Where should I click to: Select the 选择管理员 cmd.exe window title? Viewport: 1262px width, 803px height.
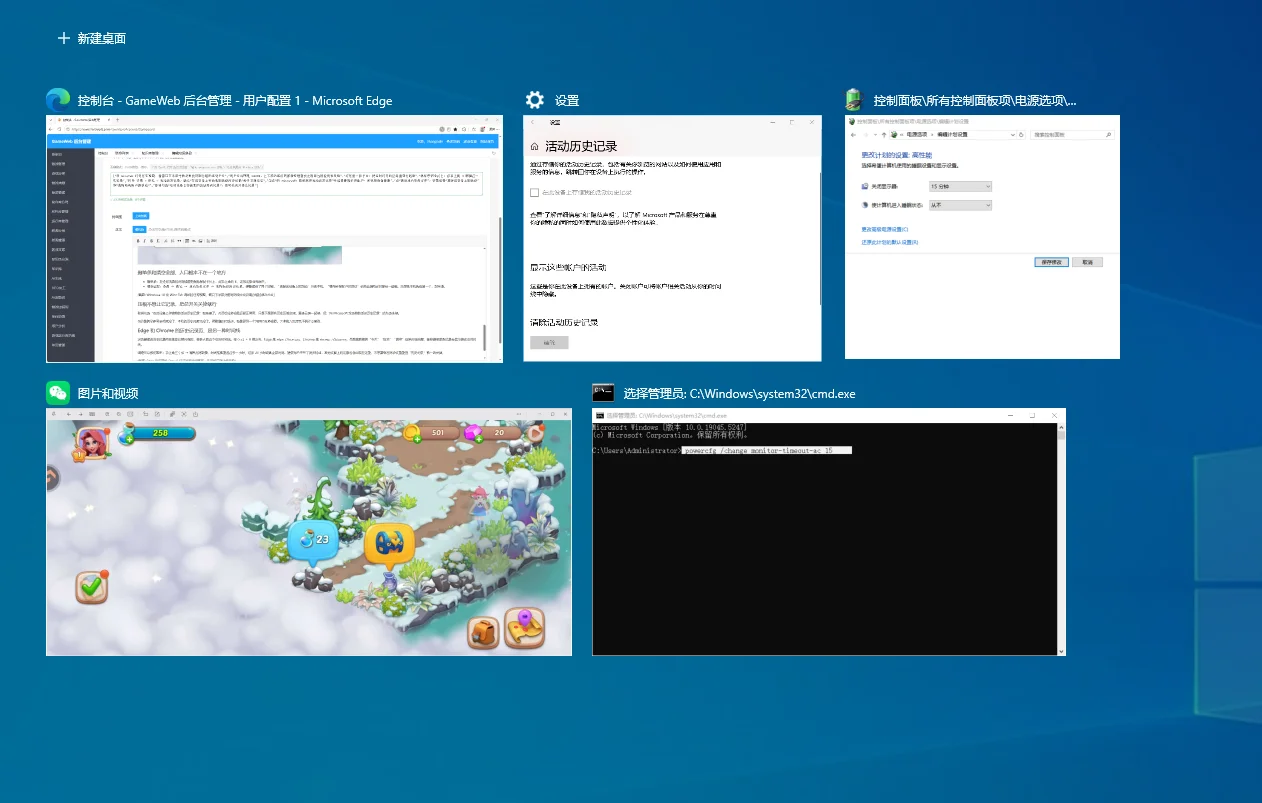(x=739, y=394)
